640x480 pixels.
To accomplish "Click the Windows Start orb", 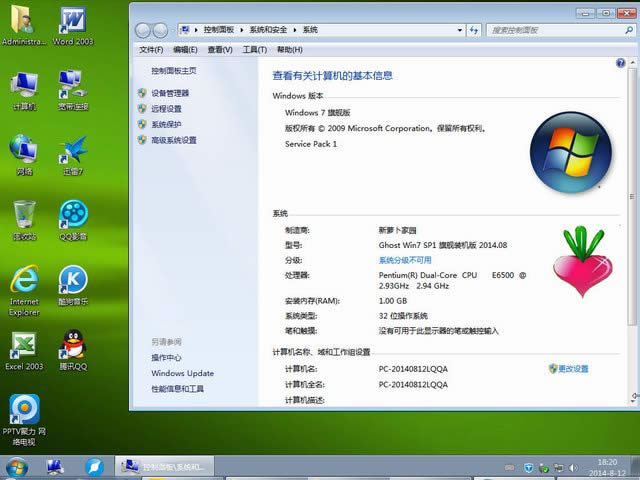I will 16,467.
